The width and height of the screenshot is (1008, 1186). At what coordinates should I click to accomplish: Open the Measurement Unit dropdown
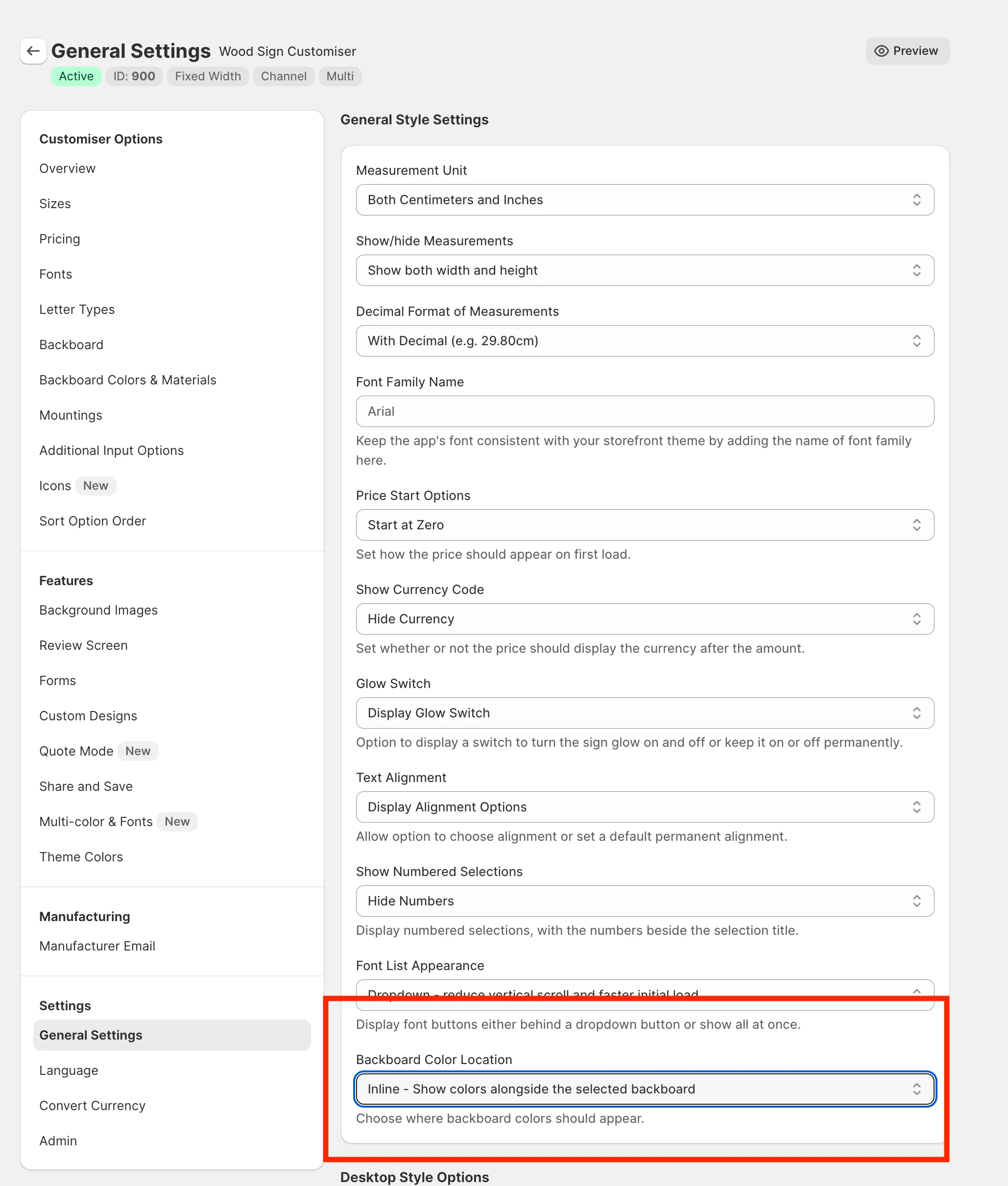[645, 200]
